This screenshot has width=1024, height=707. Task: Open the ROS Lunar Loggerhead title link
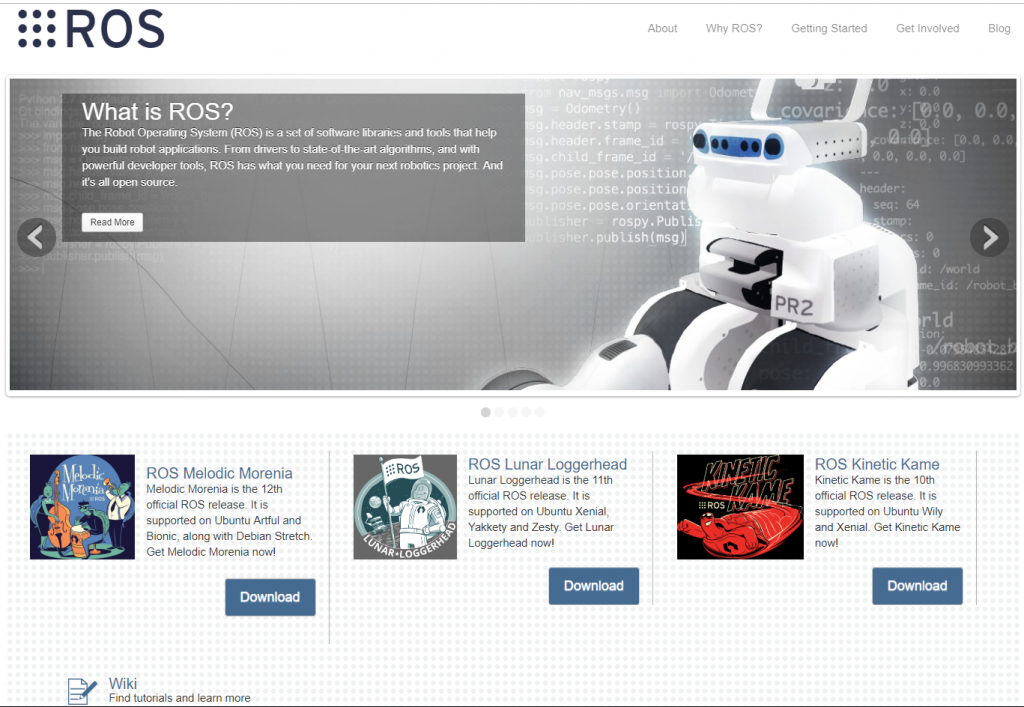tap(547, 464)
